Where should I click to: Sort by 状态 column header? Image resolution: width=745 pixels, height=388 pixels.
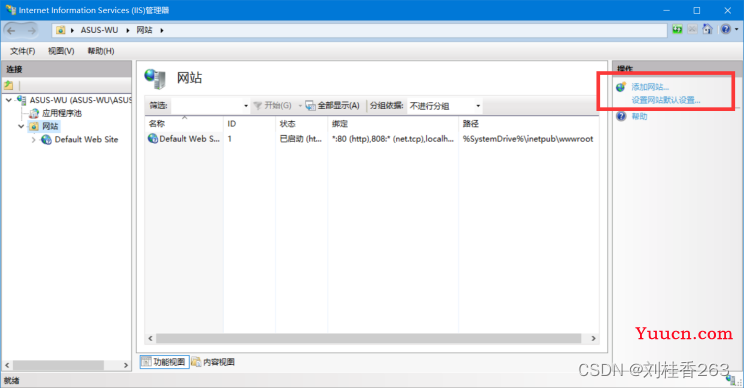(x=301, y=123)
